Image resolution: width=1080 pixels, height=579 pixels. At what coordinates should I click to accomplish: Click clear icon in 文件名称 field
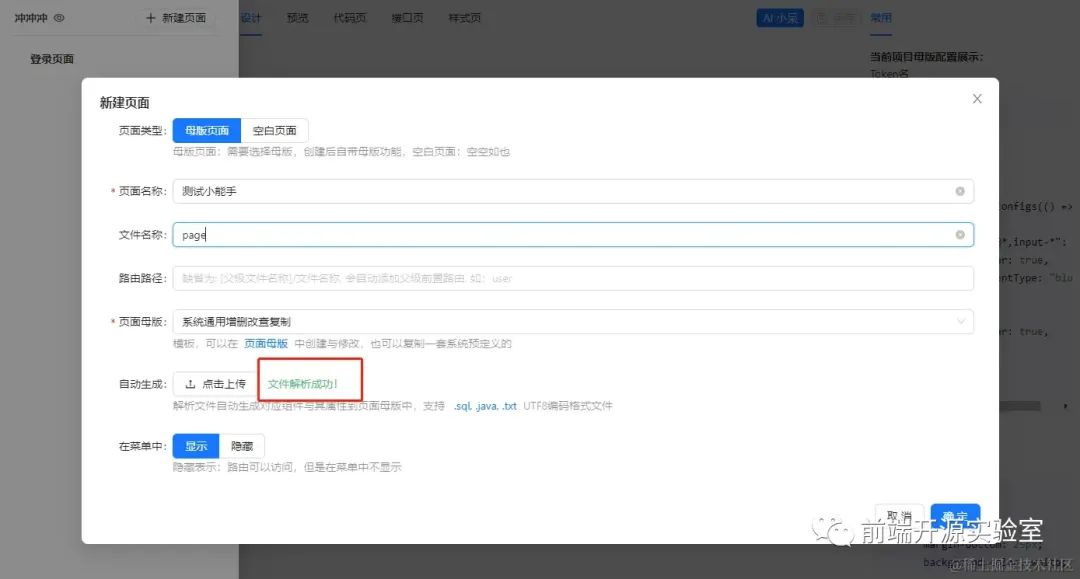(958, 234)
